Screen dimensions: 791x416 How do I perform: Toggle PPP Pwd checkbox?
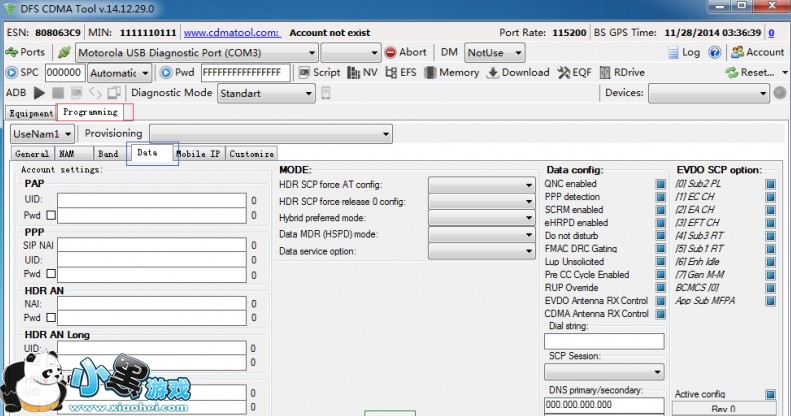point(51,273)
